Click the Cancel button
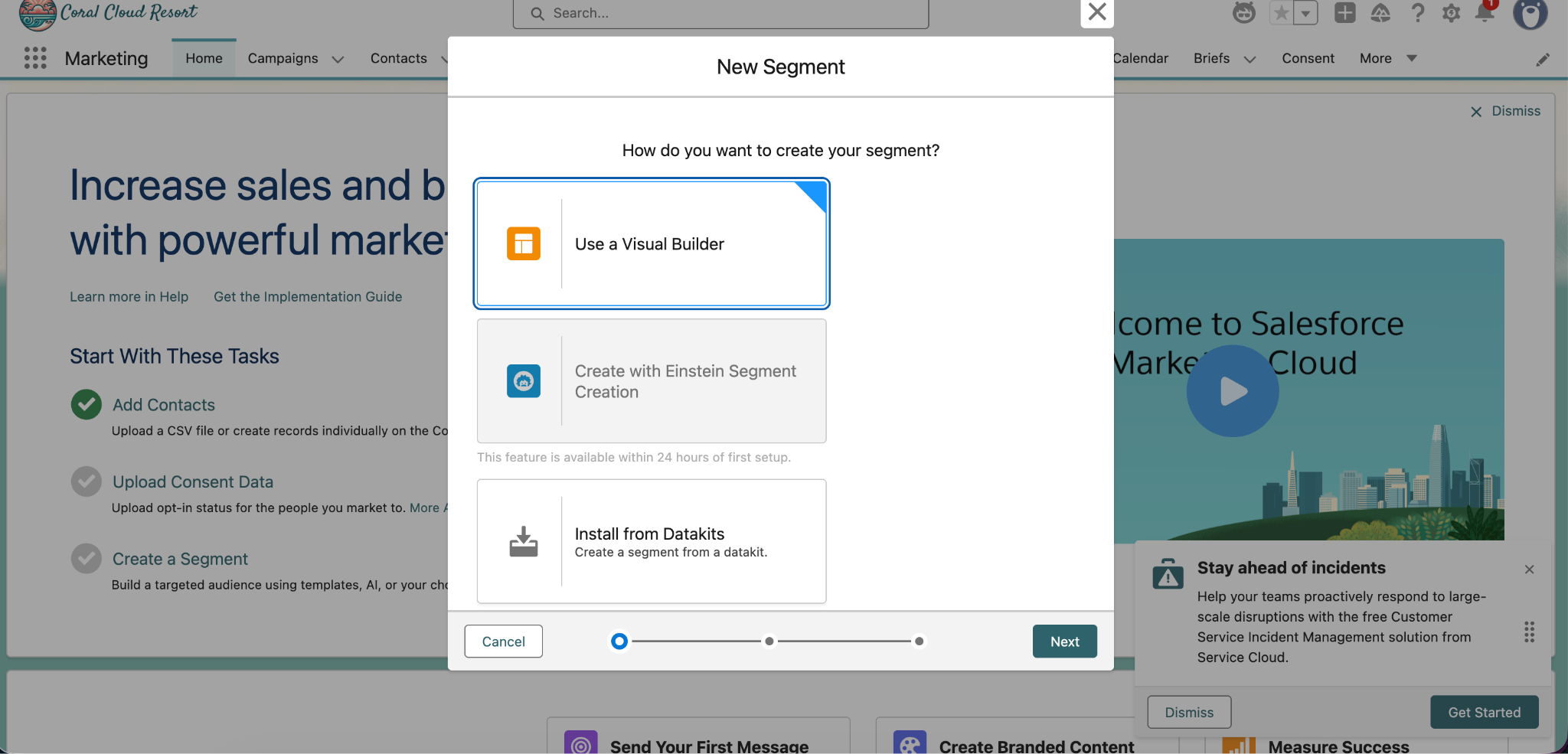This screenshot has height=754, width=1568. coord(503,641)
